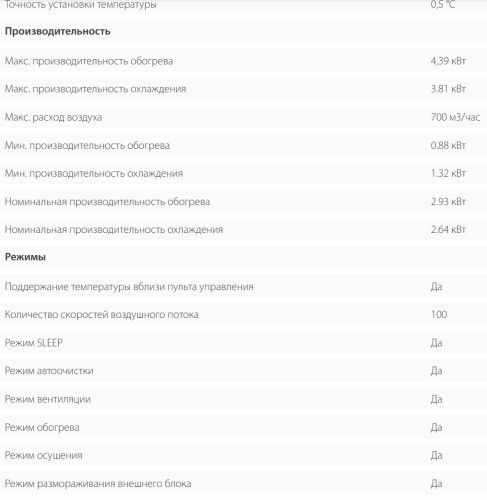Viewport: 487px width, 500px height.
Task: Select the Режим SLEEP row
Action: click(x=243, y=343)
